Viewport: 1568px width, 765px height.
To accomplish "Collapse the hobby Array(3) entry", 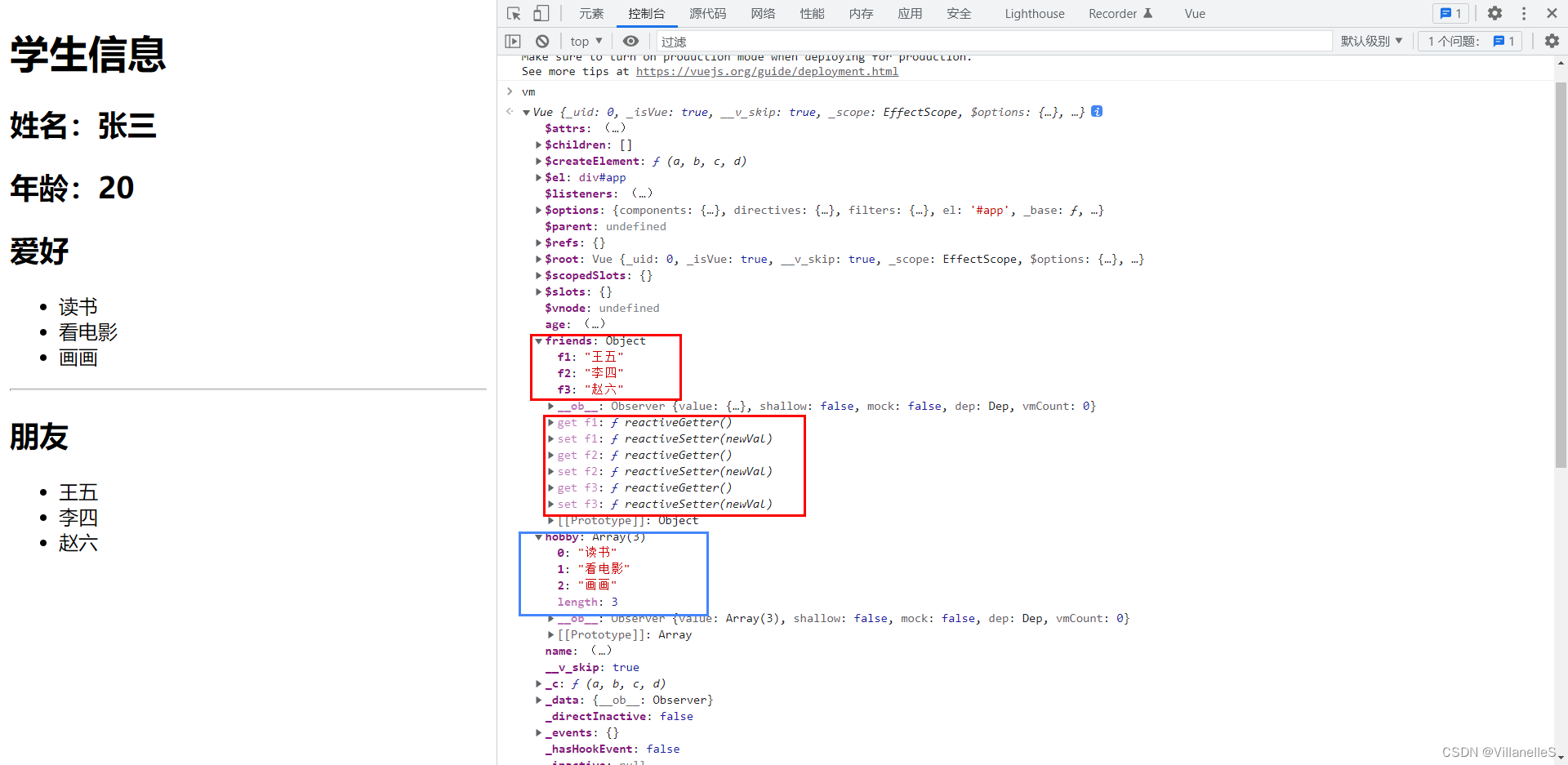I will [x=539, y=537].
